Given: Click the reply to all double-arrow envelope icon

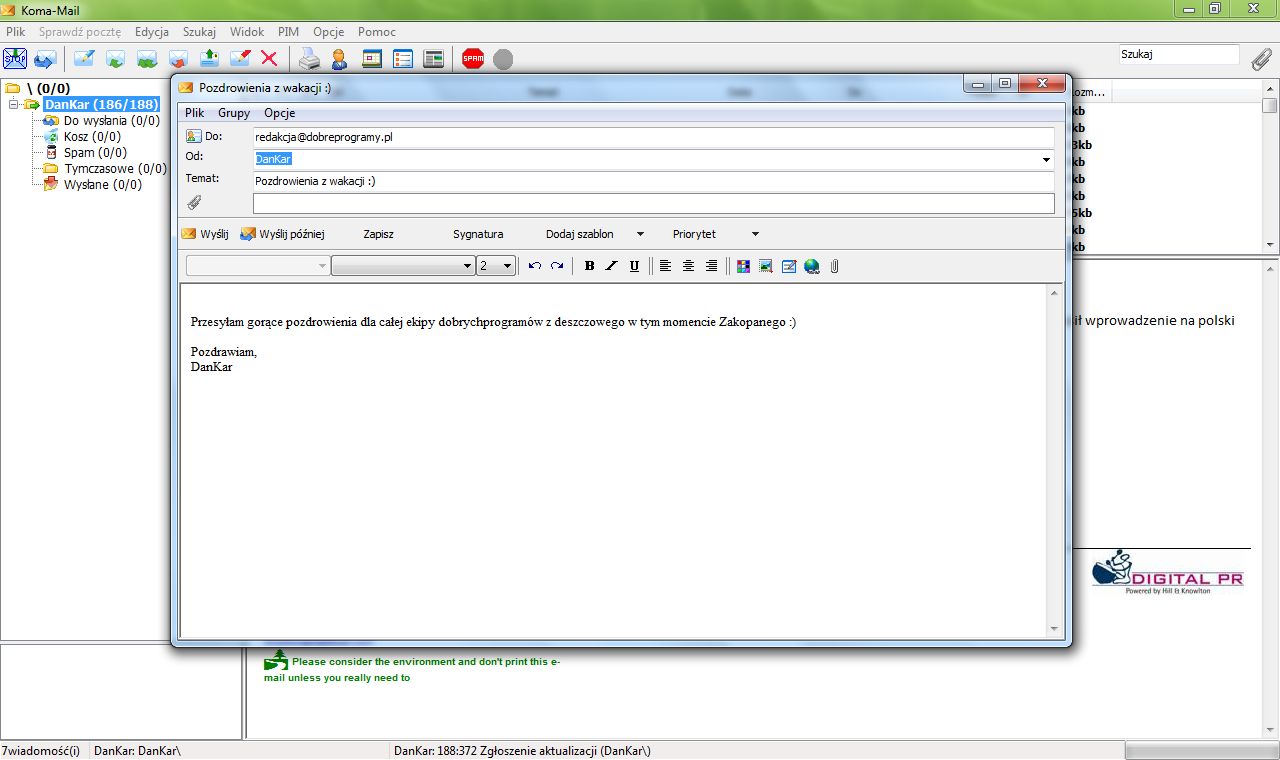Looking at the screenshot, I should click(147, 59).
